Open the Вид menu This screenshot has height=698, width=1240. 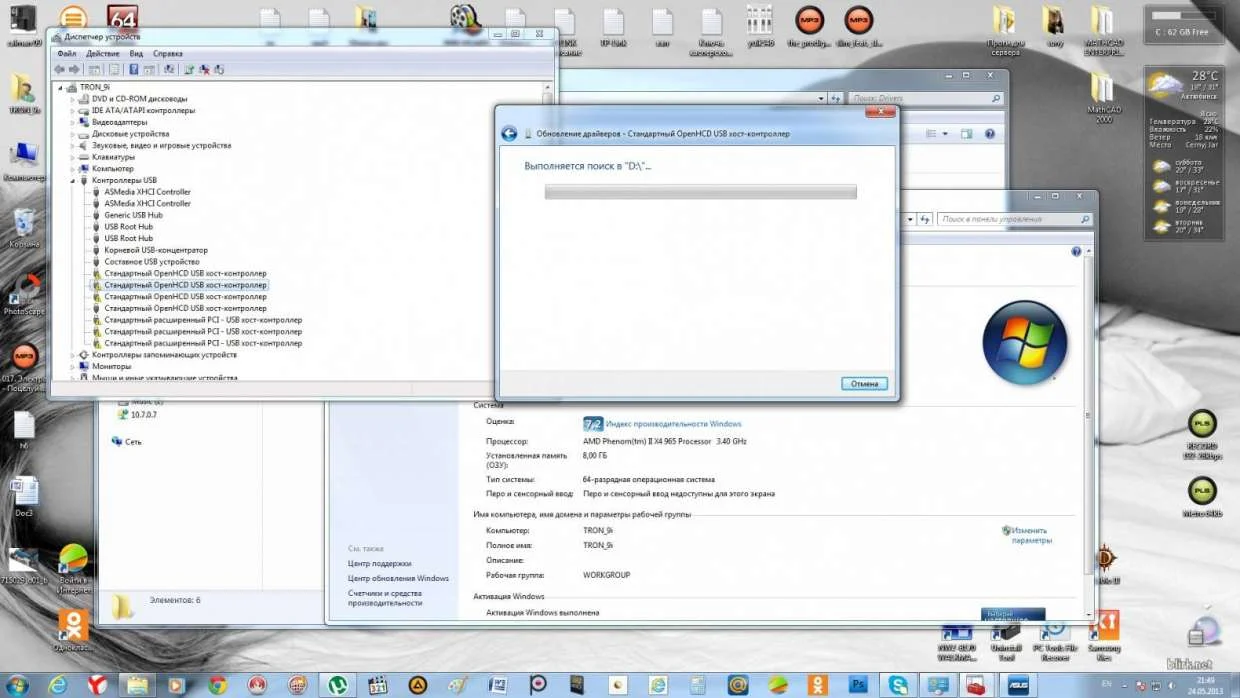pyautogui.click(x=136, y=53)
